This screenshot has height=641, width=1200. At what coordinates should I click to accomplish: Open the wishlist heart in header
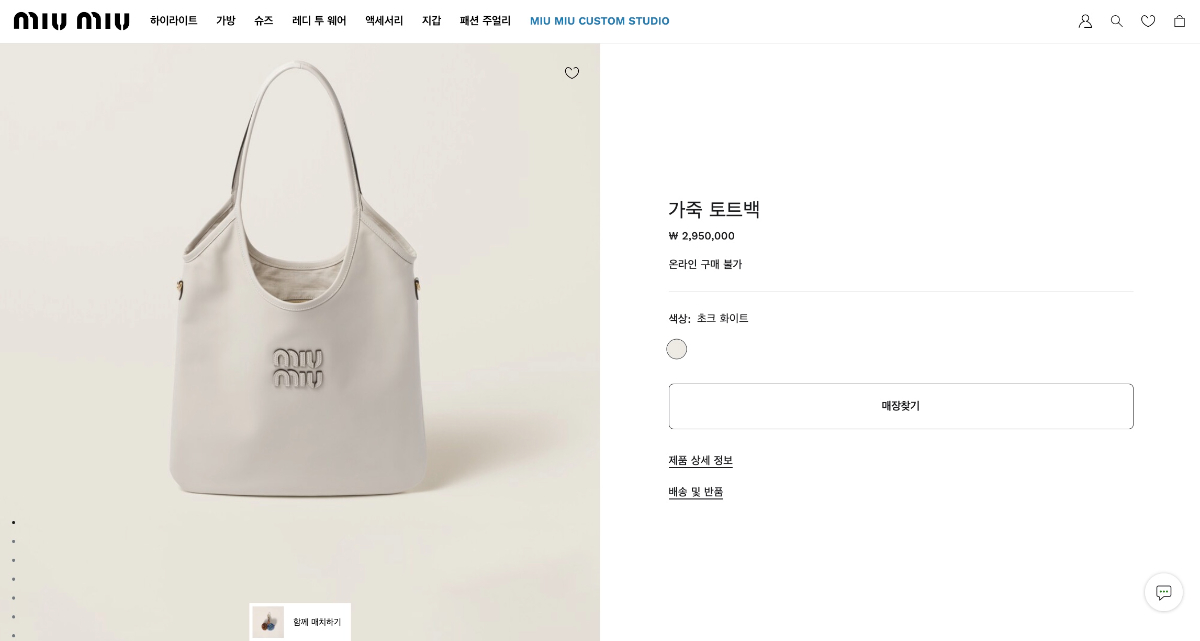coord(1148,21)
